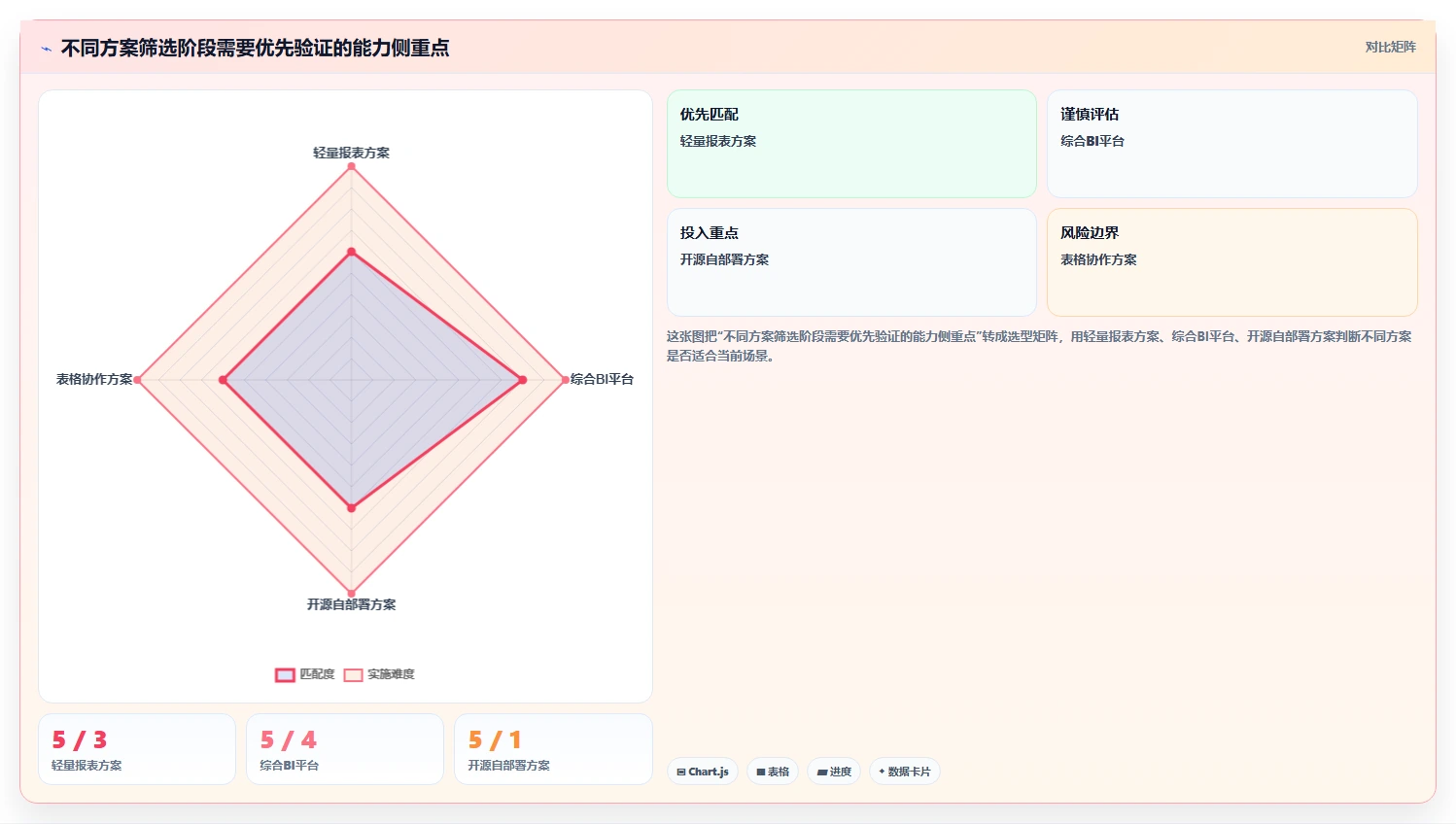This screenshot has height=824, width=1456.
Task: Open the 优先匹配 card
Action: point(851,144)
